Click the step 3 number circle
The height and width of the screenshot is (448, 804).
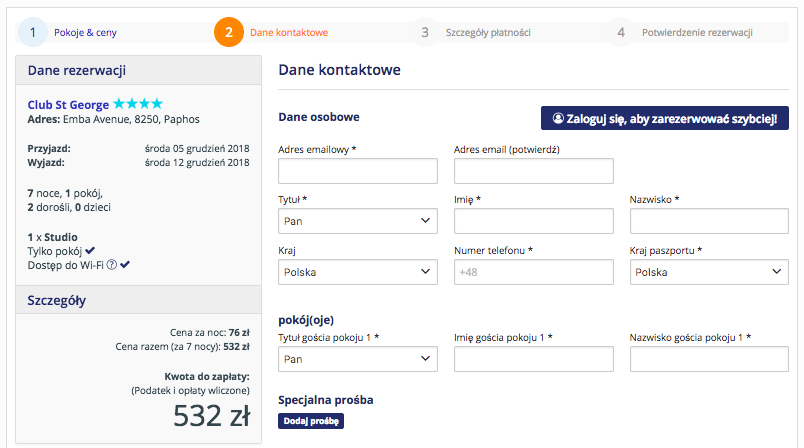425,32
